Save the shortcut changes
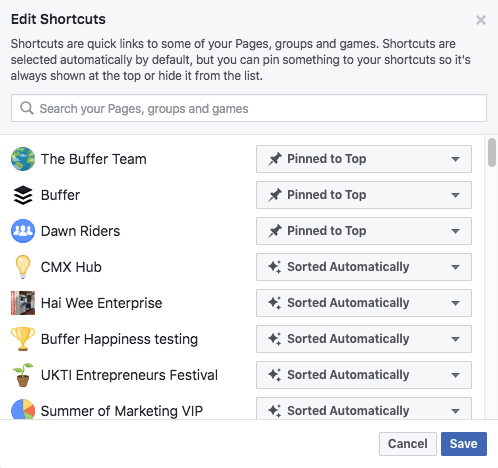This screenshot has height=468, width=498. pyautogui.click(x=464, y=444)
